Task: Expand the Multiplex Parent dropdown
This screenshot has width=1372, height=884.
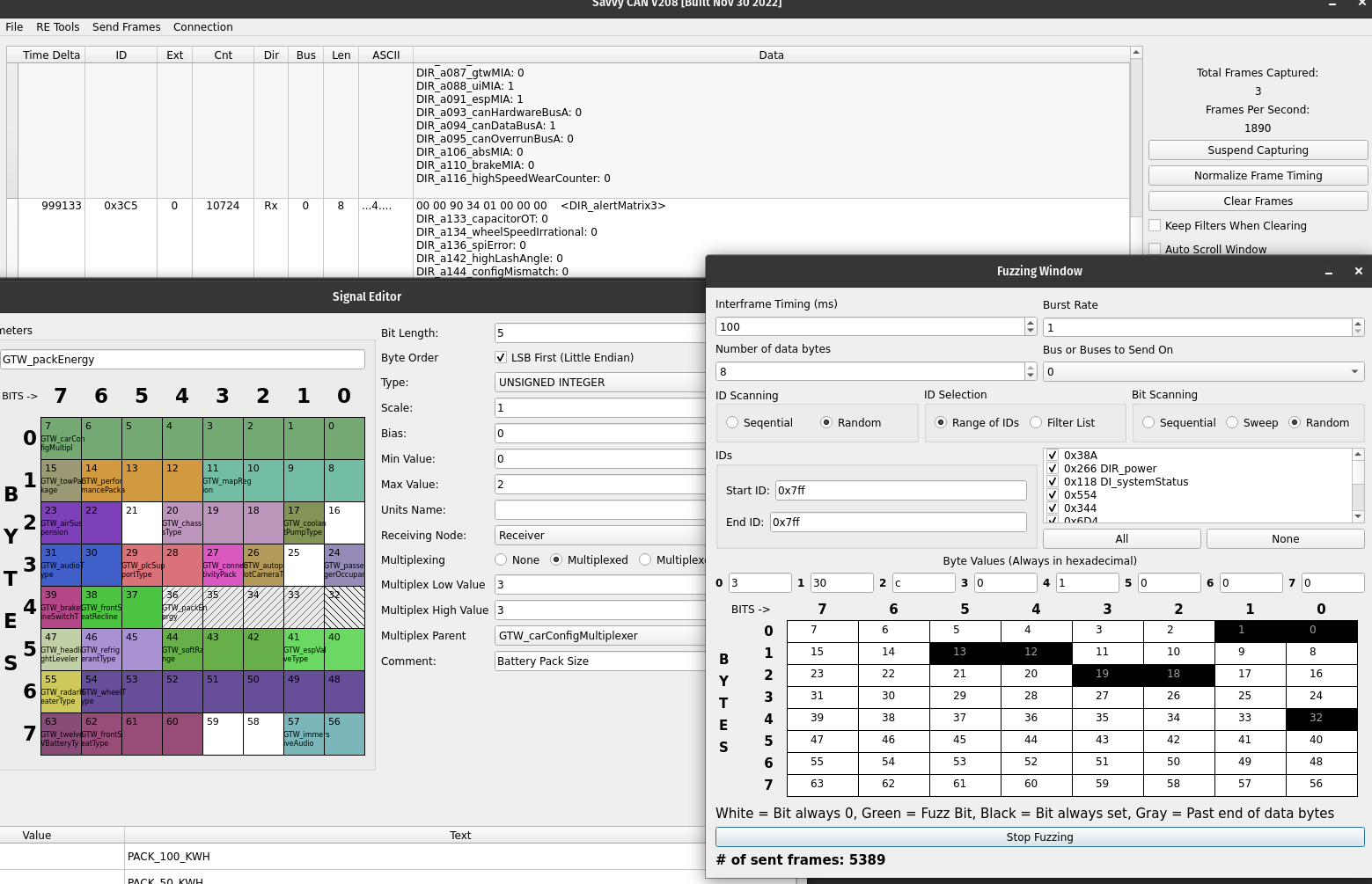Action: pos(600,636)
